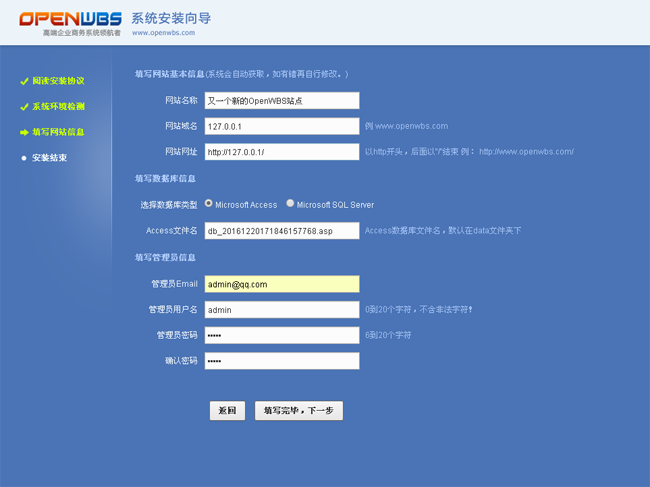Focus the 管理员Email field
This screenshot has height=487, width=650.
point(282,284)
